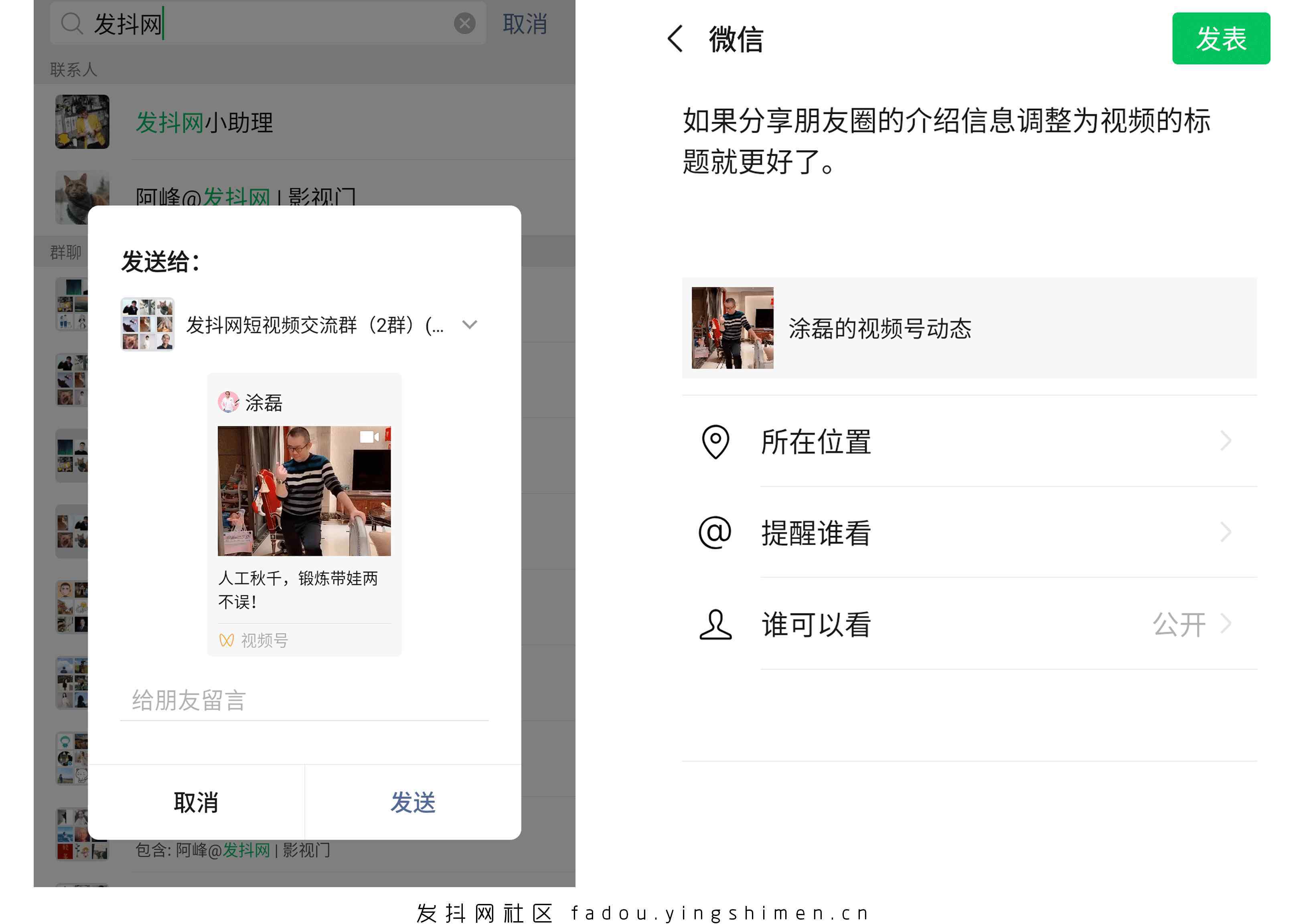Edit the post text 如果分享朋友圈的介绍信息
The height and width of the screenshot is (924, 1303).
coord(946,141)
